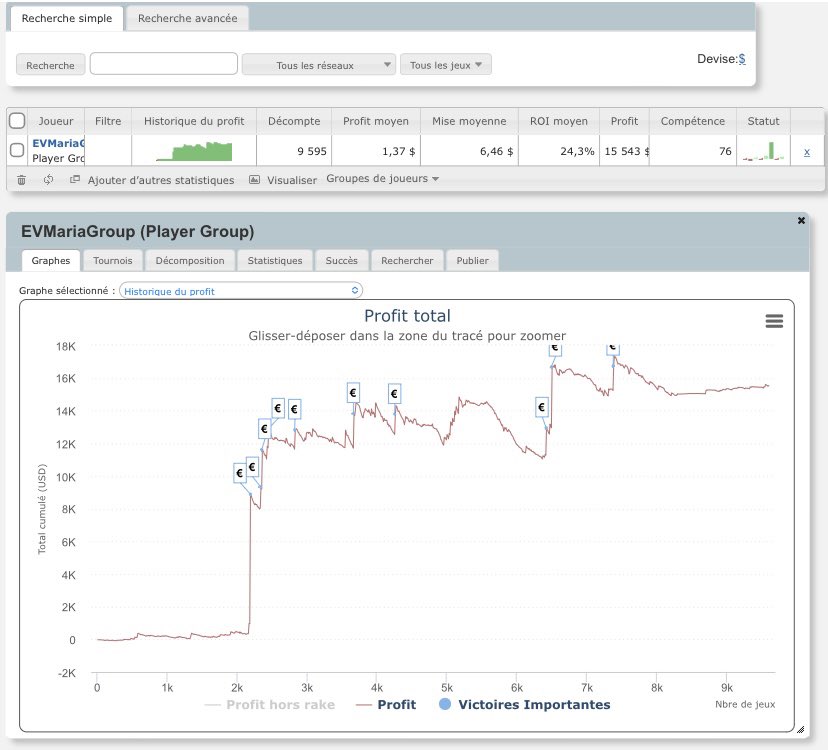Click the euro marker near 12K
The height and width of the screenshot is (750, 828).
click(265, 428)
